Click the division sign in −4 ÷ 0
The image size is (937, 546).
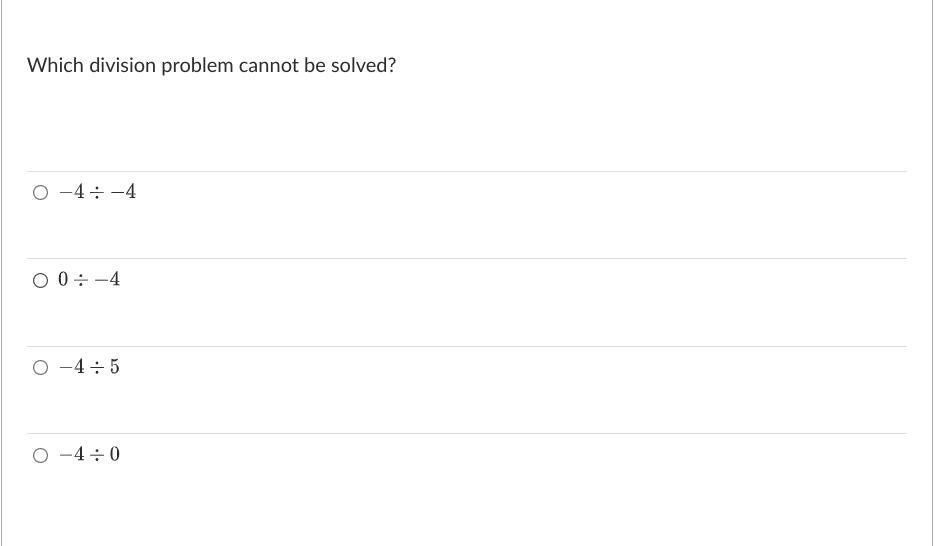[97, 455]
